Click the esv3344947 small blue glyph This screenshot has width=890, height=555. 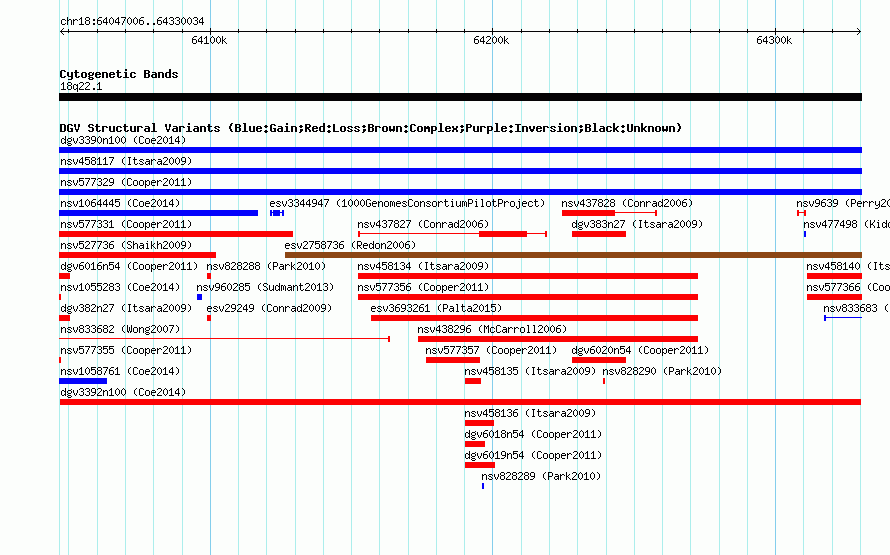point(277,213)
